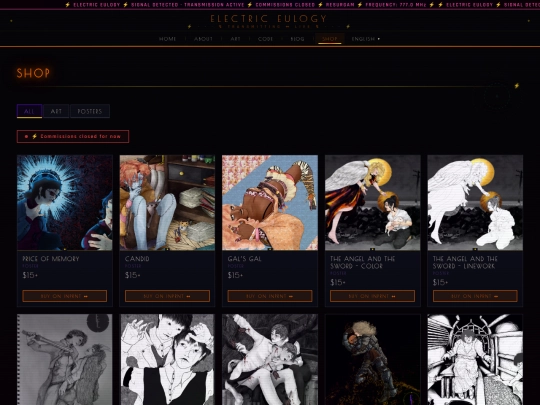The width and height of the screenshot is (540, 405).
Task: Open the Art section in navigation
Action: click(x=235, y=39)
